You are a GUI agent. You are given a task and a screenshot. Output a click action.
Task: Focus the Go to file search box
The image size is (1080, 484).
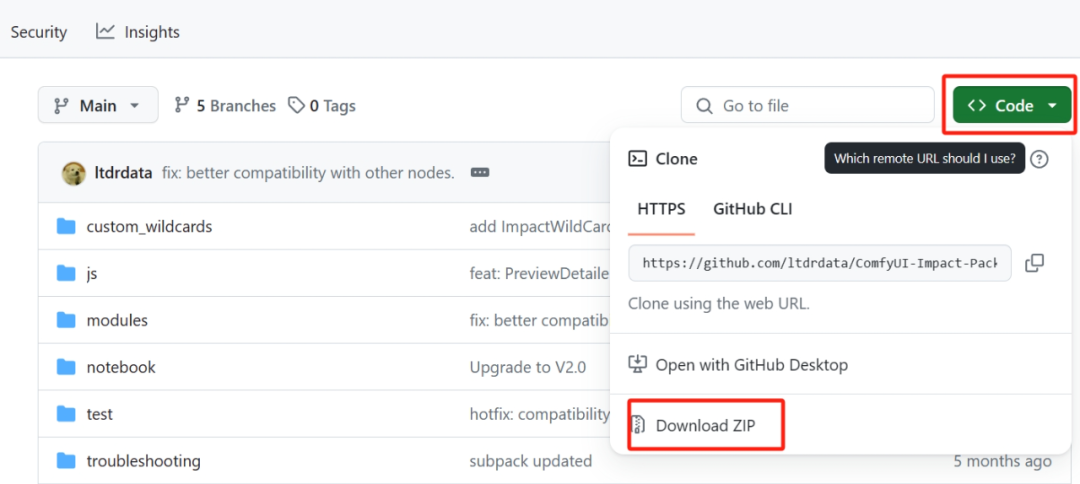coord(809,105)
